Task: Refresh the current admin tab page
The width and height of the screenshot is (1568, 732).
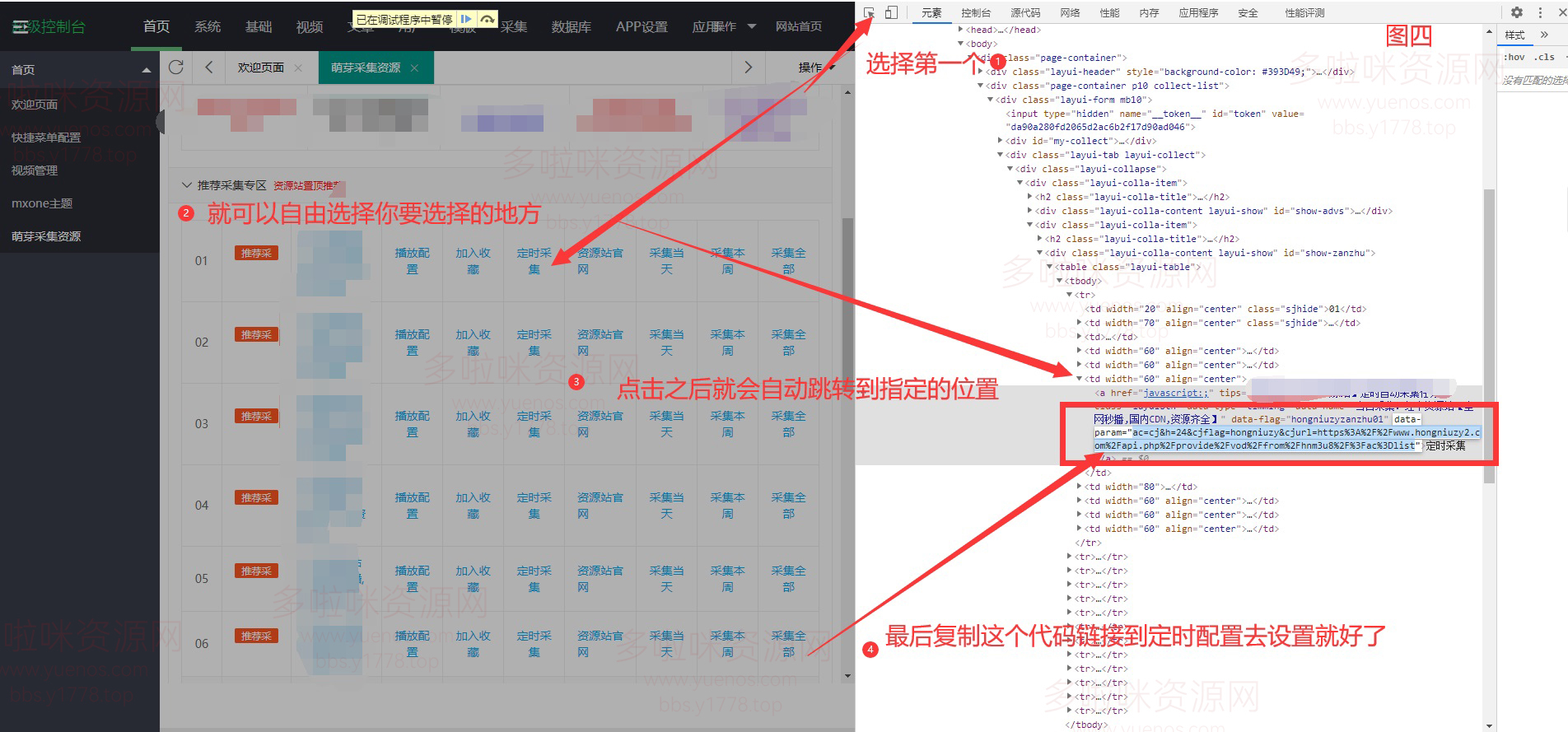Action: click(x=176, y=68)
